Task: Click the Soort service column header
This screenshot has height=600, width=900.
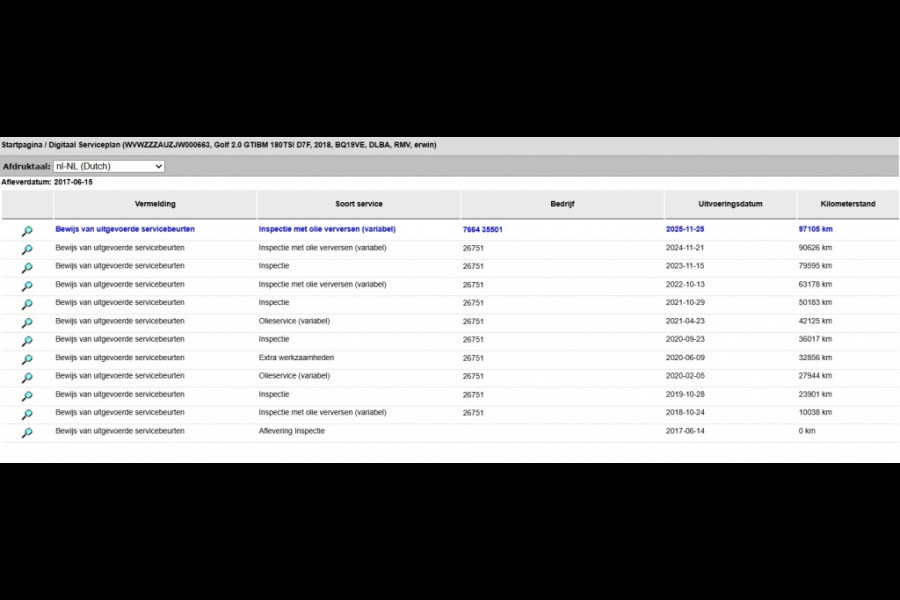Action: coord(358,204)
